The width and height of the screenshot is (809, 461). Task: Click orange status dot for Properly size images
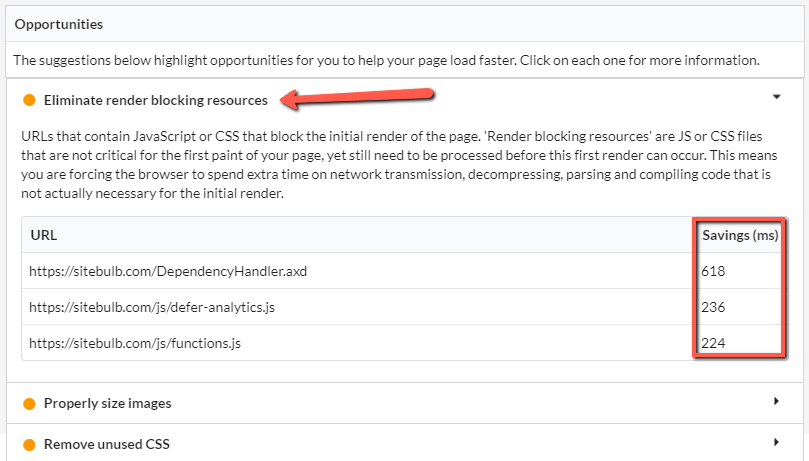(29, 404)
